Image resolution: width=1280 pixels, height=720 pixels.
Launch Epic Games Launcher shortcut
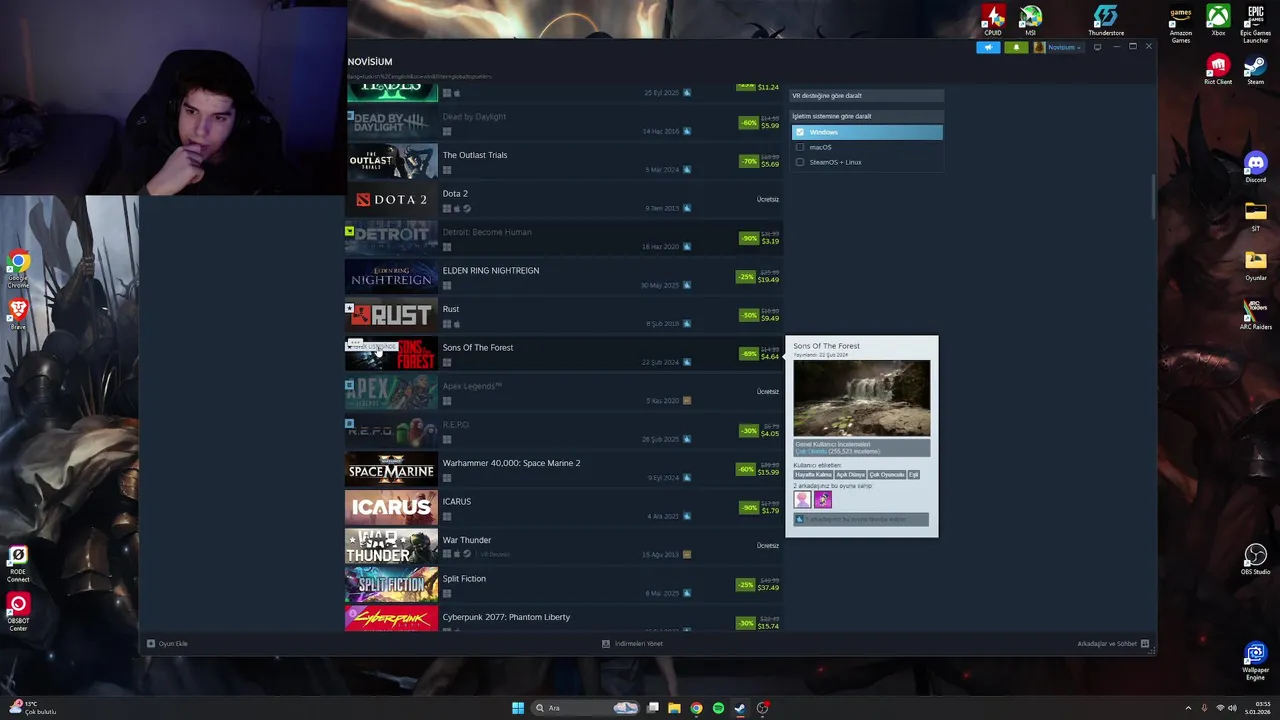[1256, 25]
